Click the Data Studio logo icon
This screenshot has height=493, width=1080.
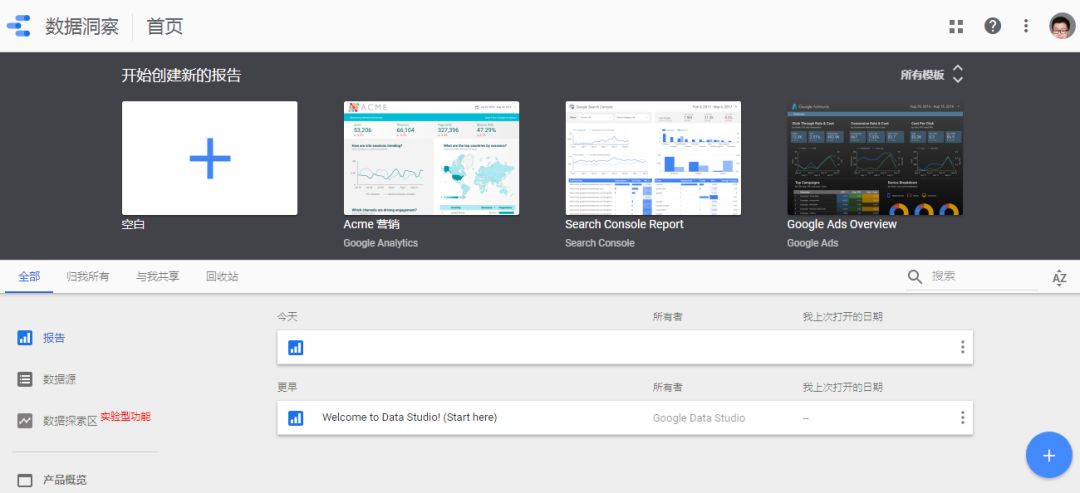pyautogui.click(x=19, y=25)
